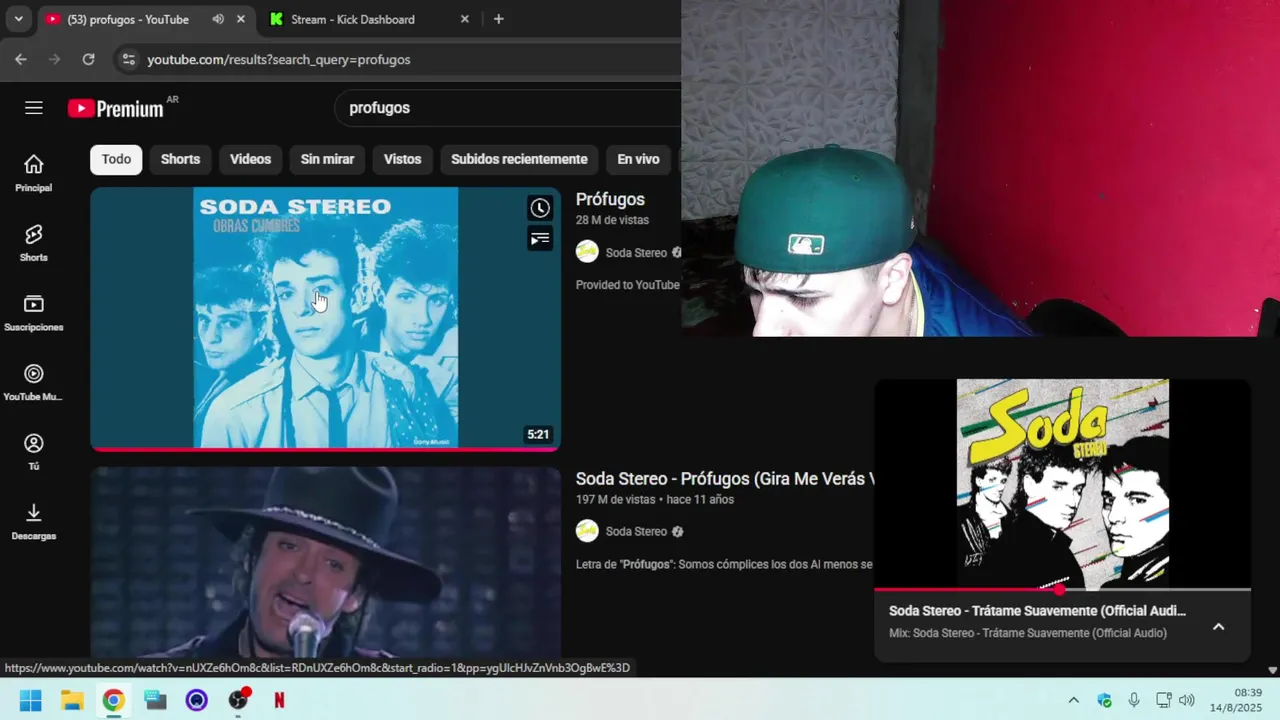Switch to Stream - Kick Dashboard tab
The image size is (1280, 720).
click(x=353, y=19)
